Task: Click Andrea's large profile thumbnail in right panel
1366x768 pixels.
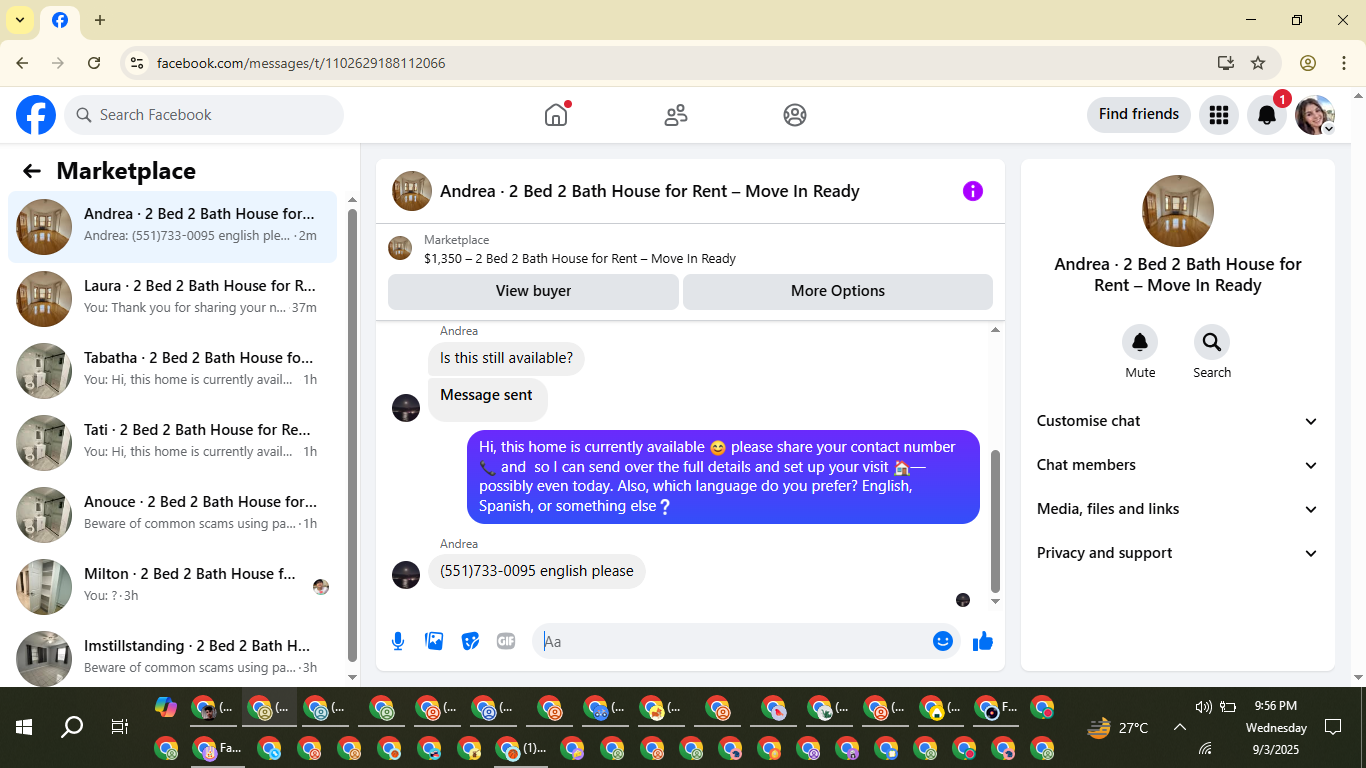Action: pos(1178,211)
